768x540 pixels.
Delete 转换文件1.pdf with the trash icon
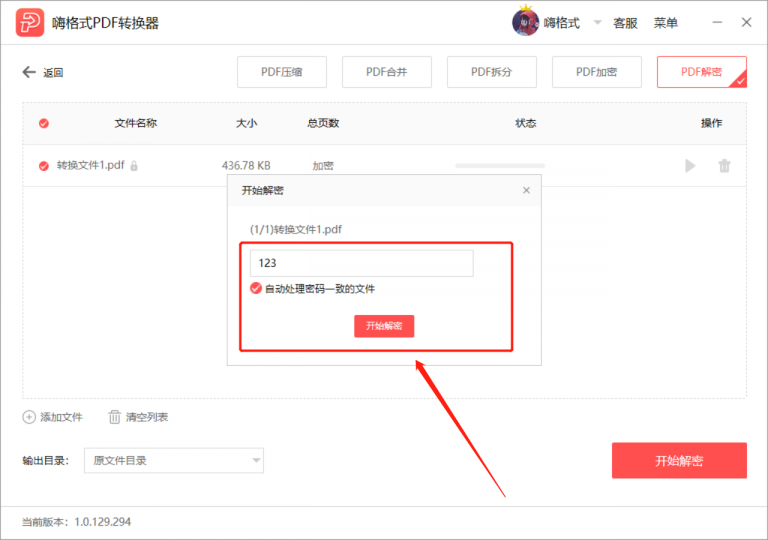724,166
